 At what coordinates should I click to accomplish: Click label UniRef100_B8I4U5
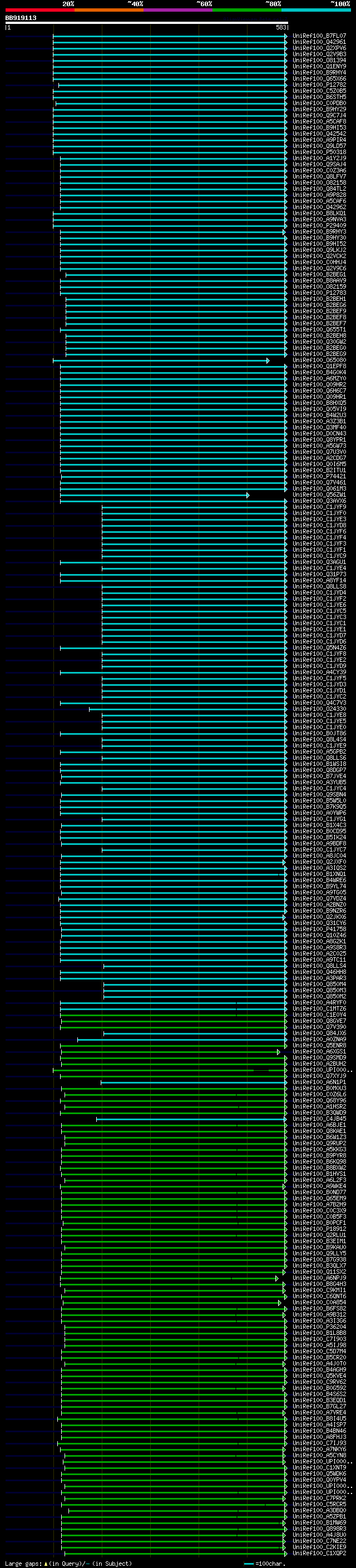click(319, 1419)
